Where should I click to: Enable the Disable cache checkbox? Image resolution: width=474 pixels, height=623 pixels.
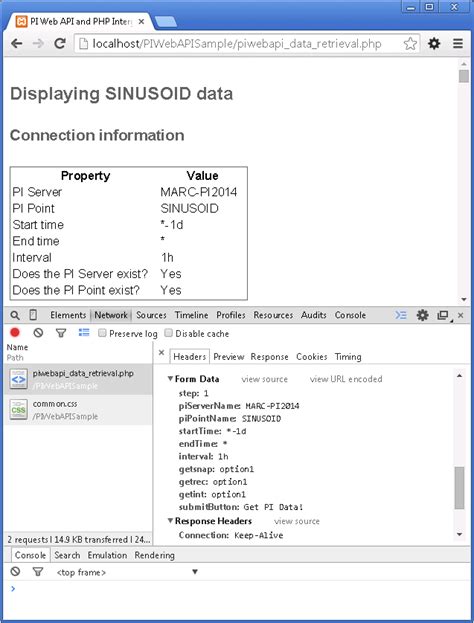pos(168,333)
